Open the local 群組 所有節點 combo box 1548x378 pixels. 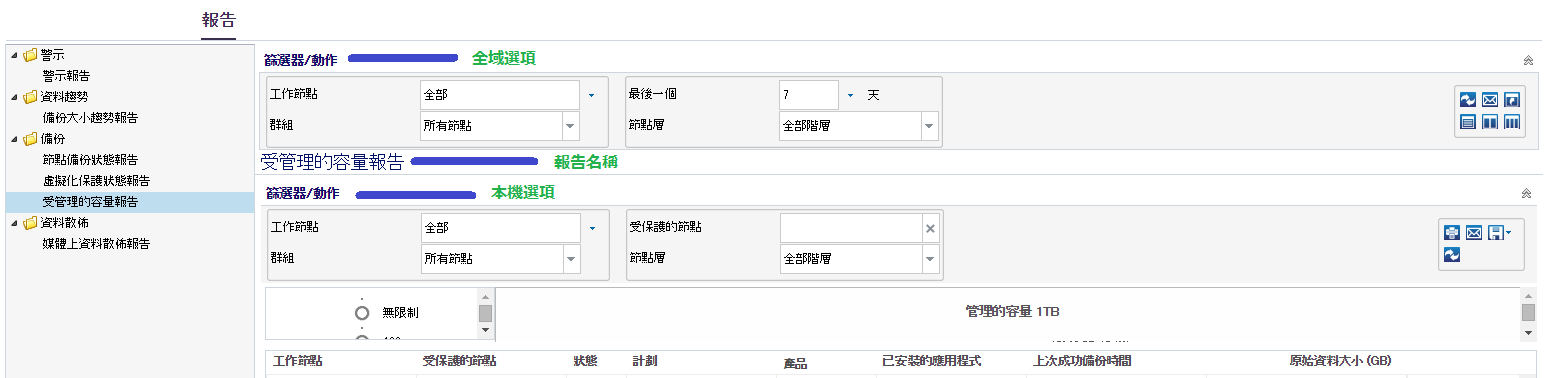tap(500, 258)
